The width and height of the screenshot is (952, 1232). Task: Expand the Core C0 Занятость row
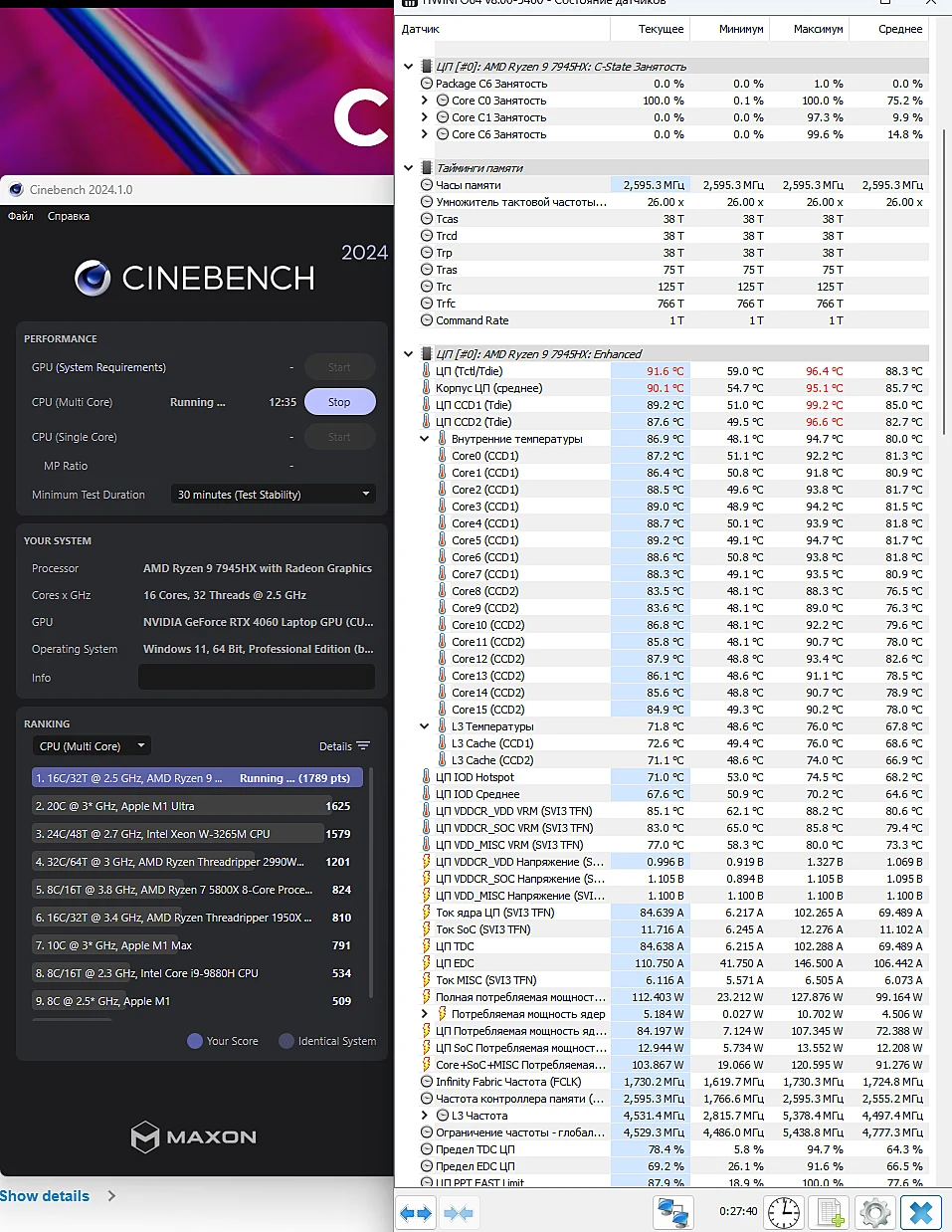click(425, 101)
